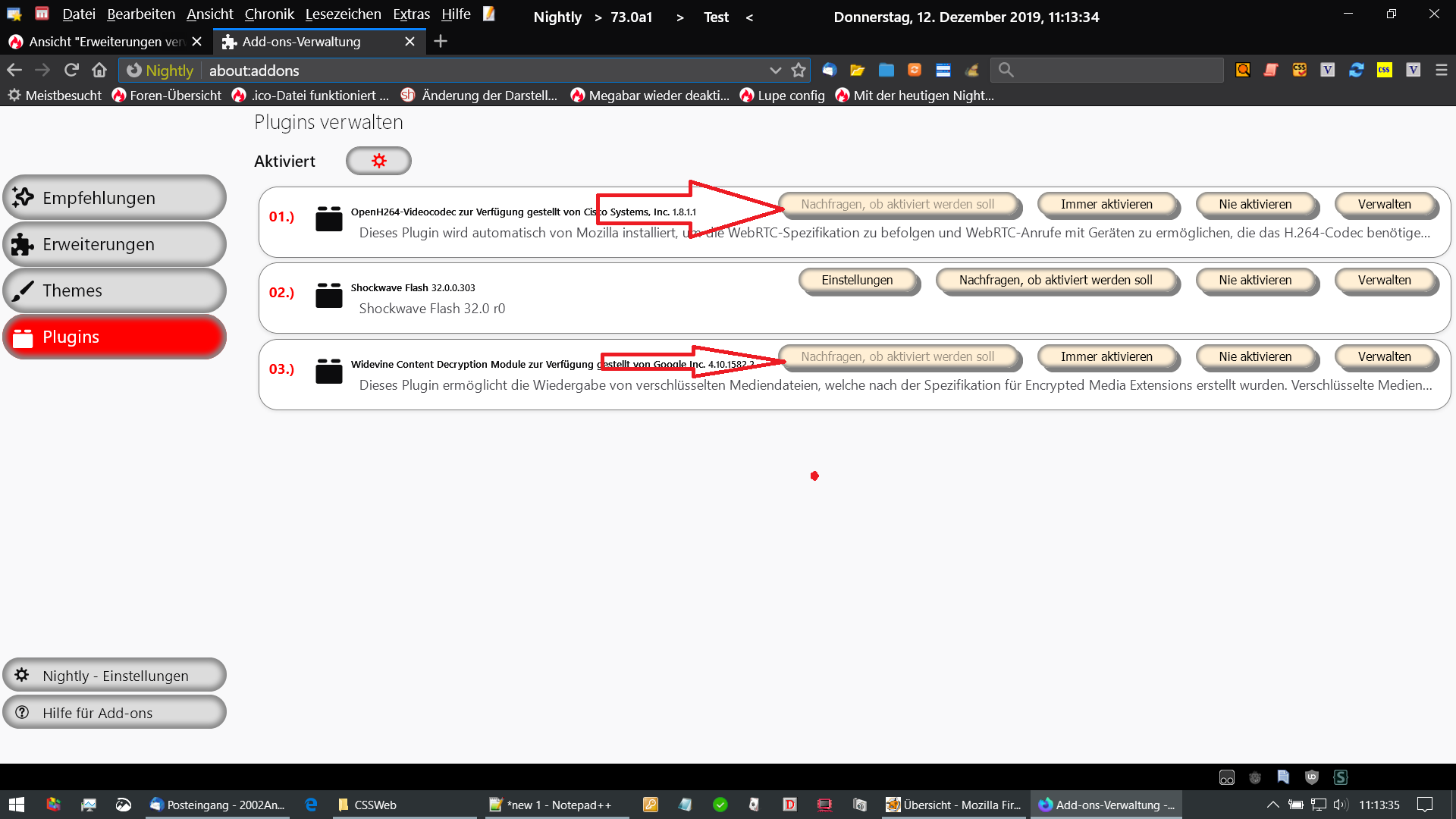Set Widevine to Nie aktivieren

(x=1255, y=356)
